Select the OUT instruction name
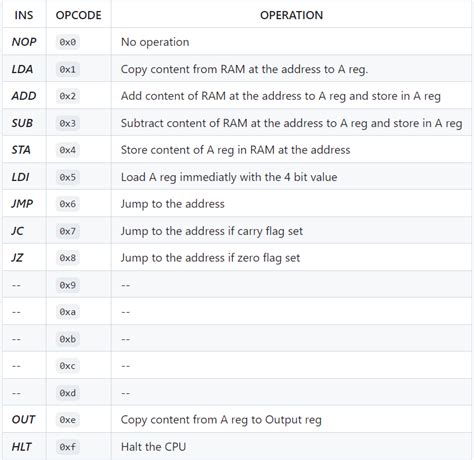The image size is (474, 460). (23, 419)
